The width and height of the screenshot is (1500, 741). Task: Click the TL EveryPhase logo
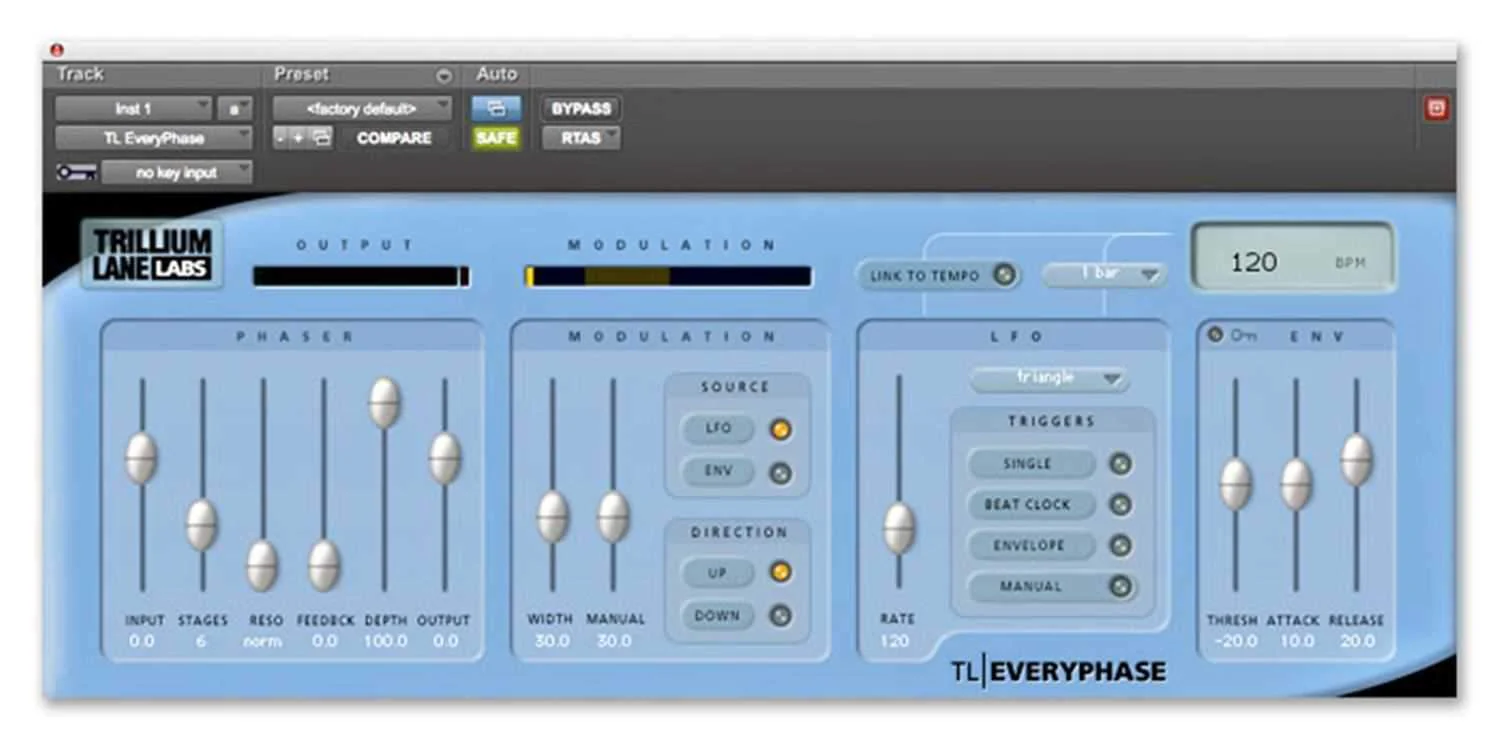click(1058, 671)
